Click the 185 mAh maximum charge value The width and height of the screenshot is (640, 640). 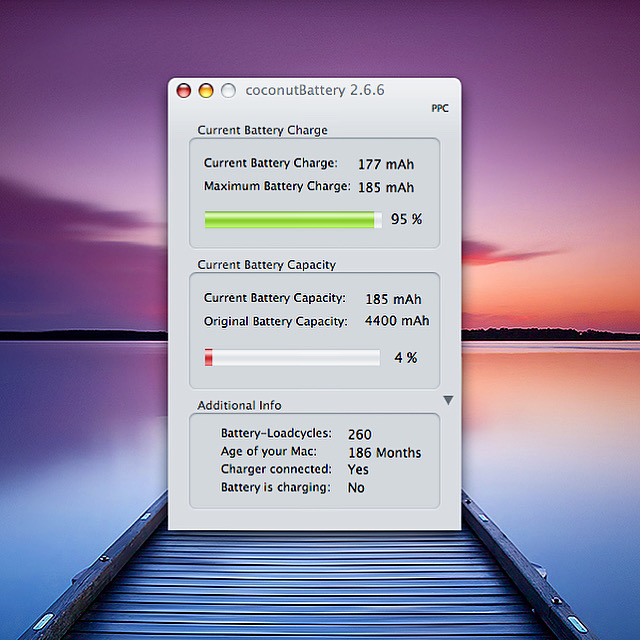point(386,187)
